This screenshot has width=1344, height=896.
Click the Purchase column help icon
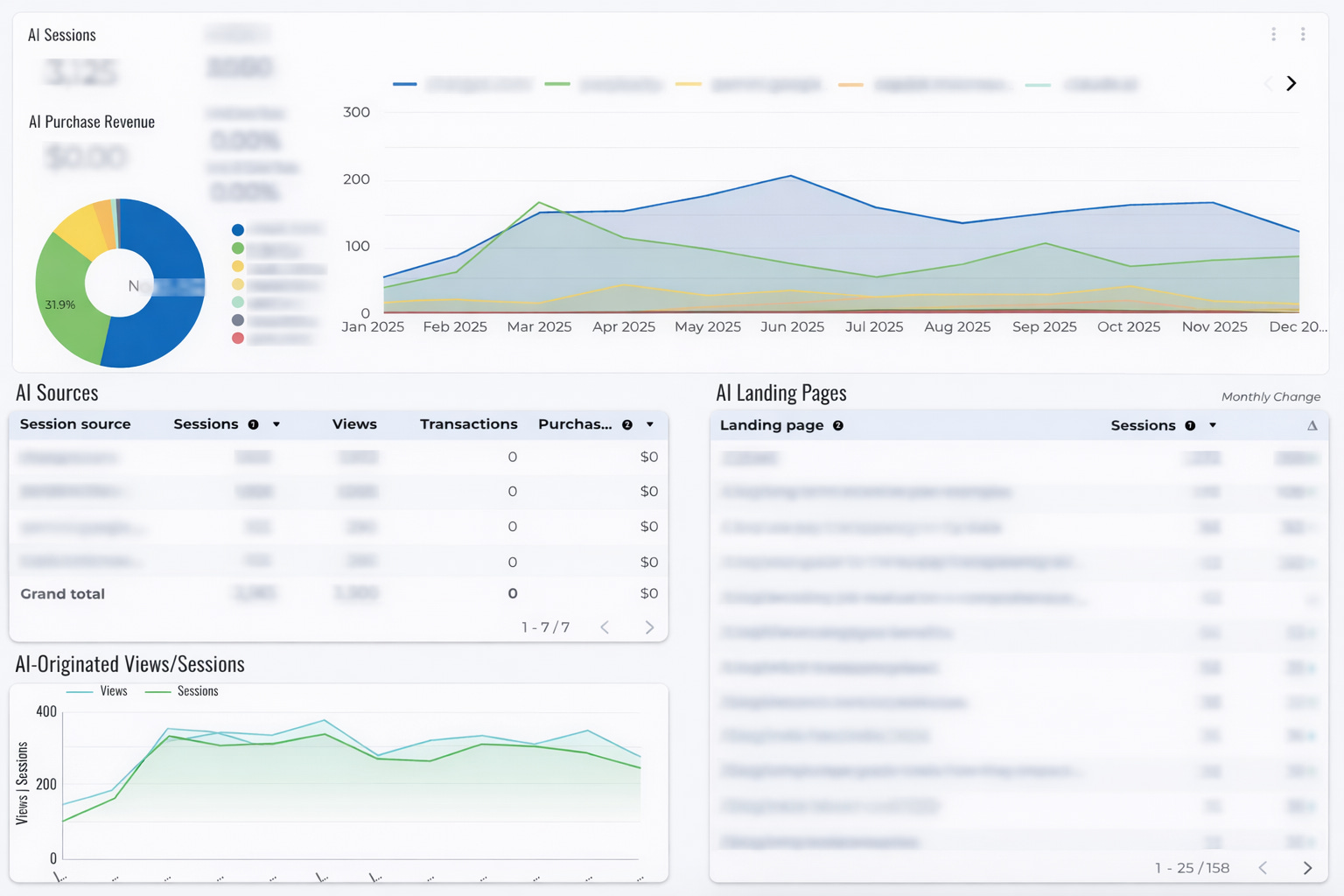click(626, 424)
